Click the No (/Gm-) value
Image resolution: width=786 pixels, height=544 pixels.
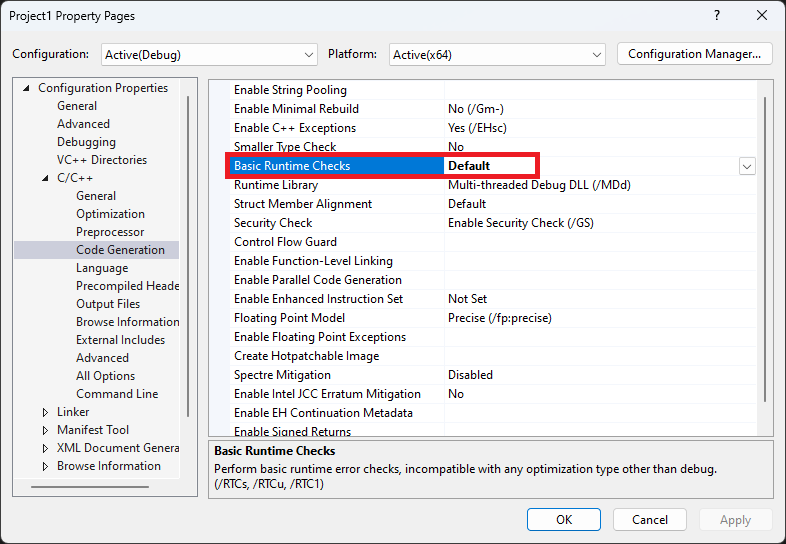click(x=476, y=109)
